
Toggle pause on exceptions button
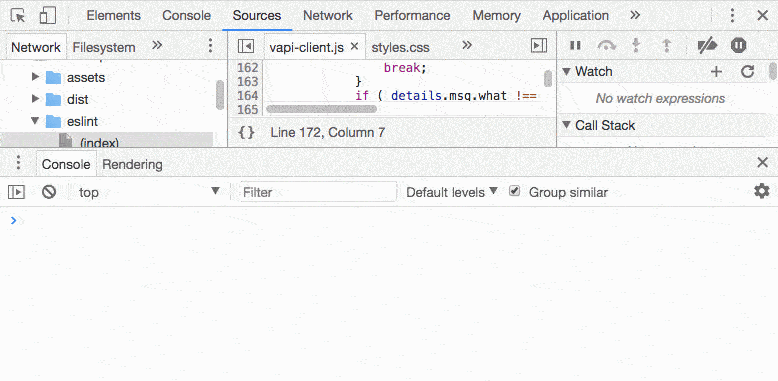click(x=738, y=46)
